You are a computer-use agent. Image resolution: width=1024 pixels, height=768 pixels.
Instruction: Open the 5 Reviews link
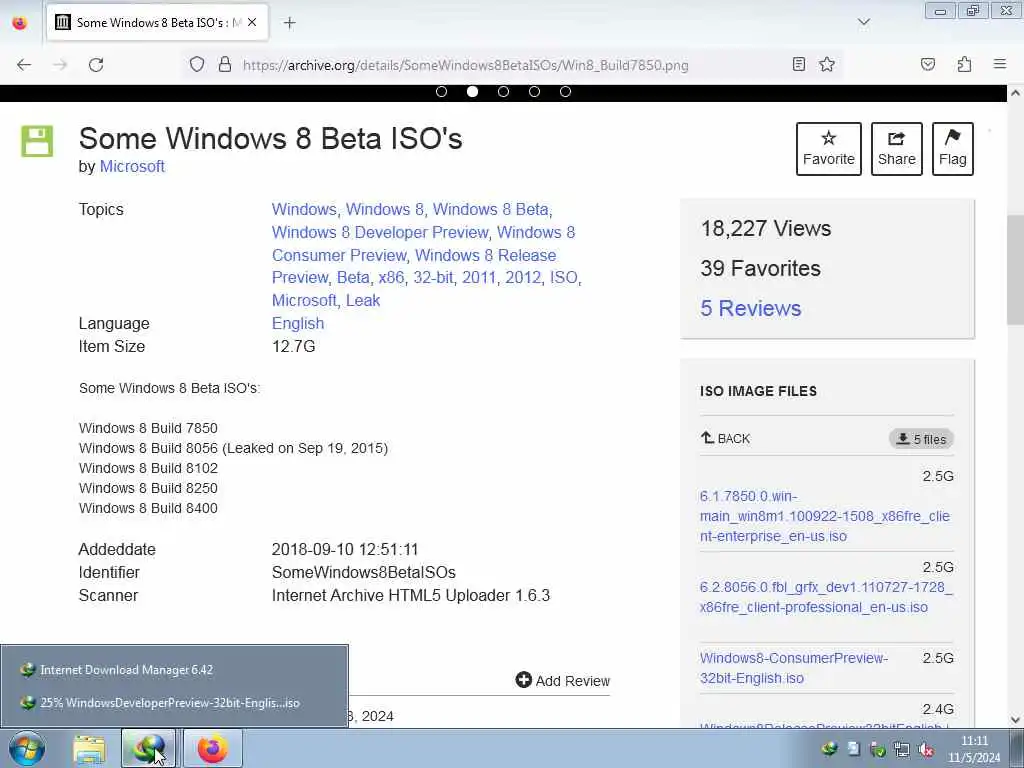(750, 308)
